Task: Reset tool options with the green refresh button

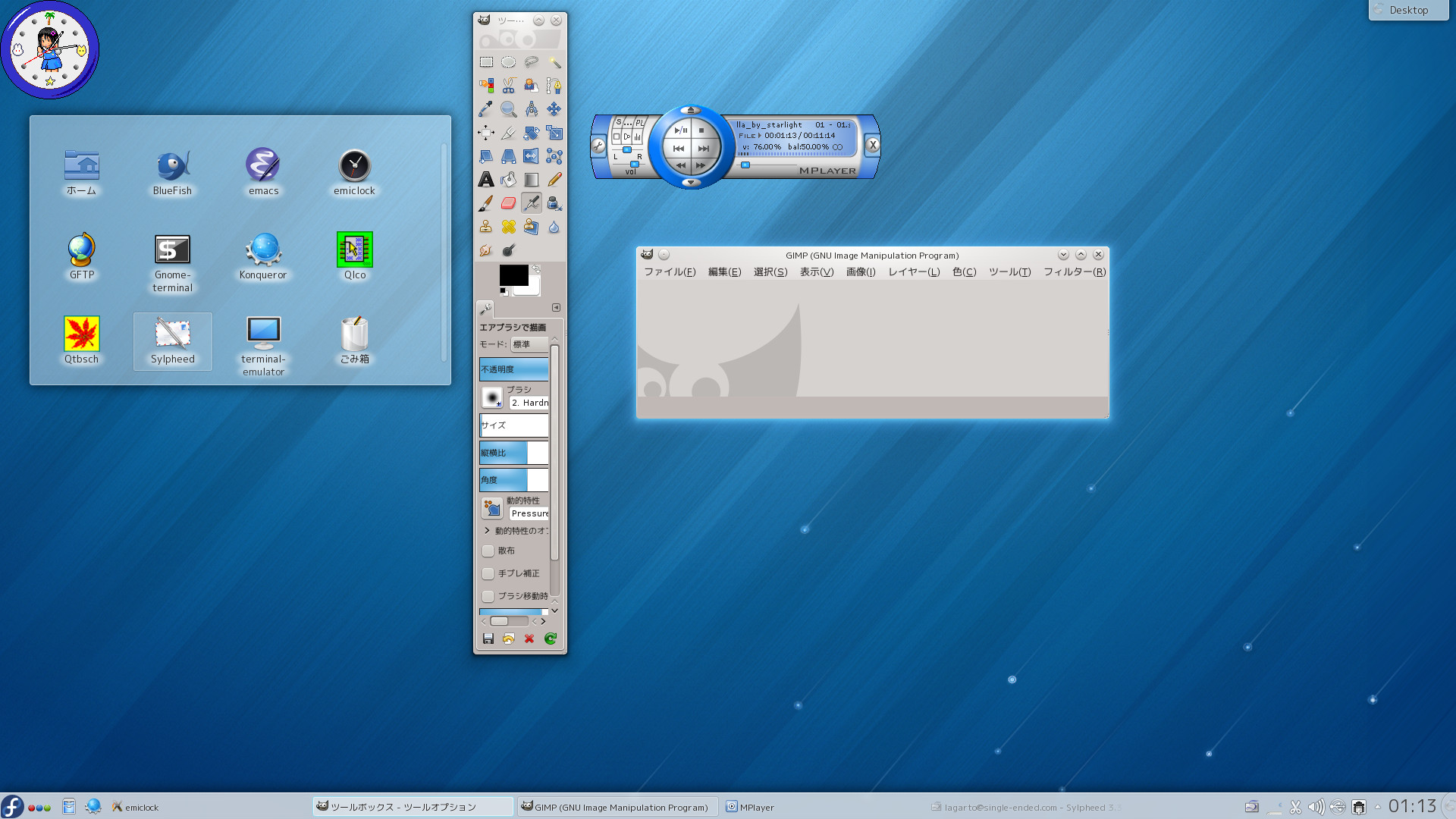Action: 551,639
